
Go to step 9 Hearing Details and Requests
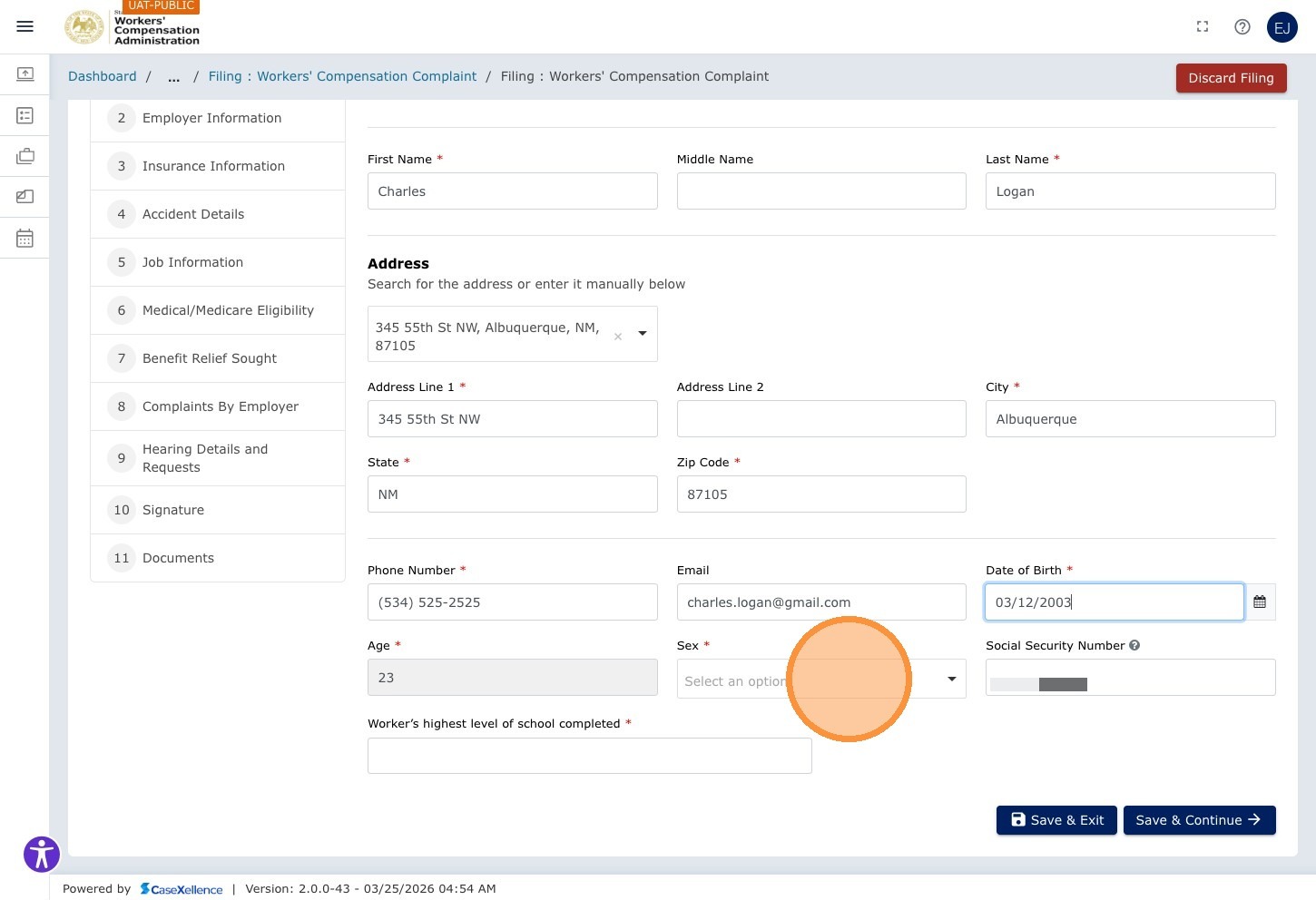pos(218,458)
